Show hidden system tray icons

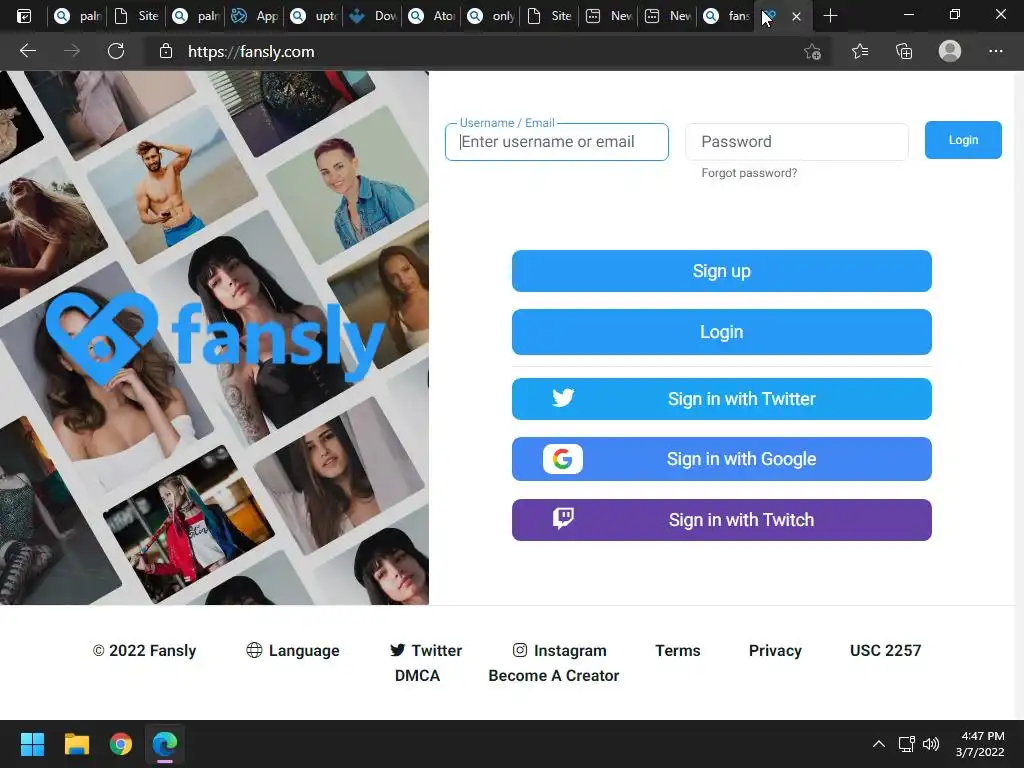[879, 744]
